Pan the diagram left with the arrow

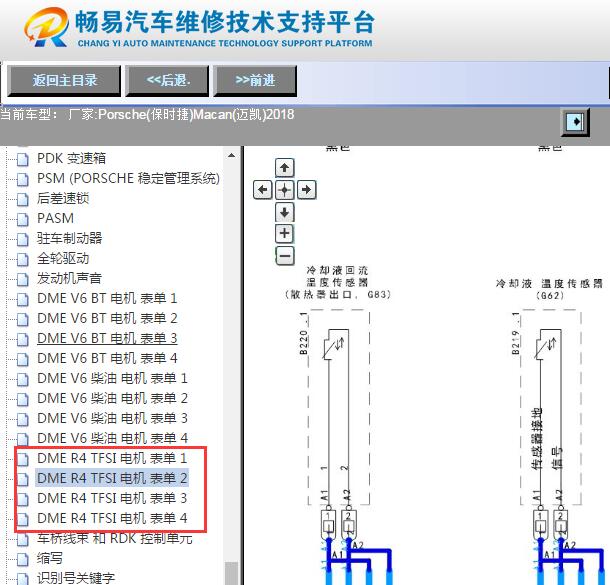[262, 190]
